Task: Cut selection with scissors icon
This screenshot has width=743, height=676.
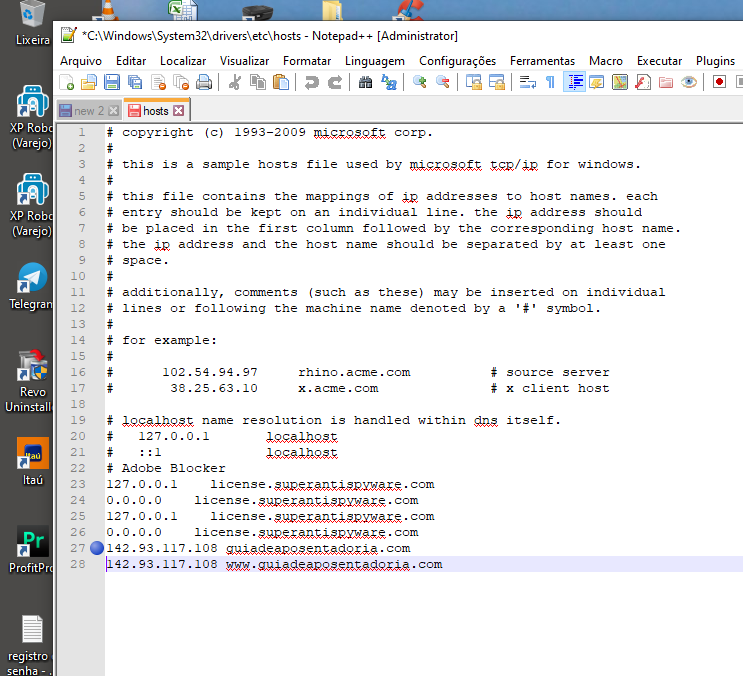Action: pyautogui.click(x=235, y=82)
